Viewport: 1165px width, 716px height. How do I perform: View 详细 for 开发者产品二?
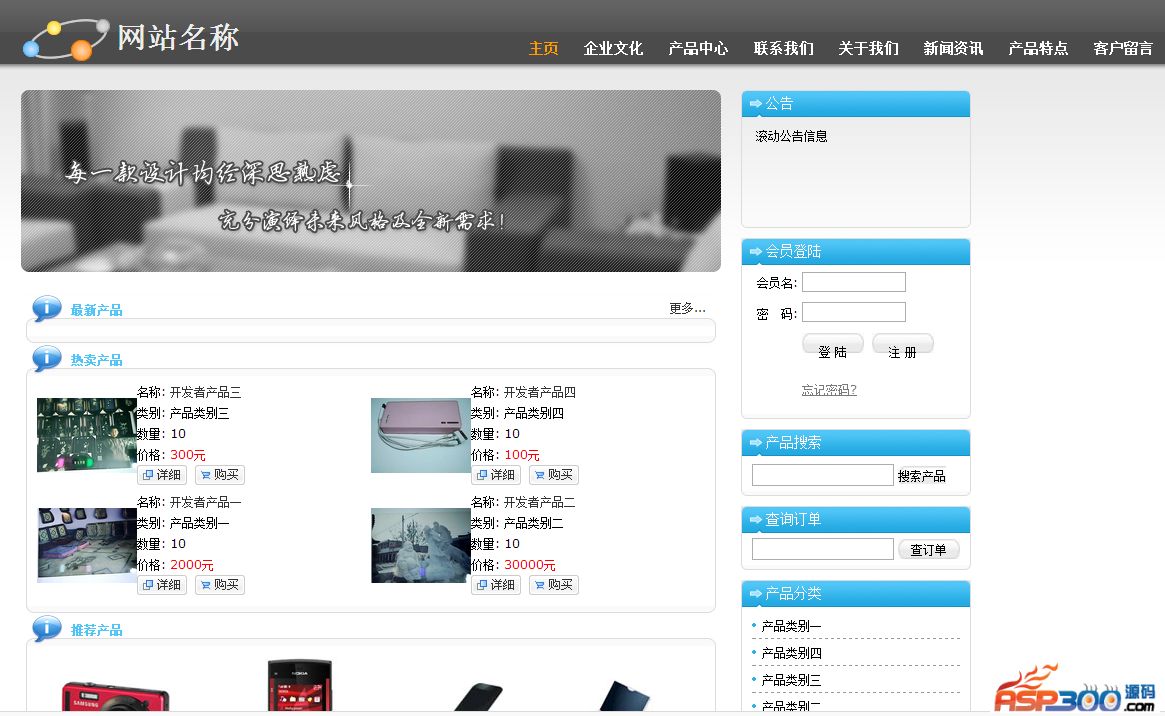[496, 585]
